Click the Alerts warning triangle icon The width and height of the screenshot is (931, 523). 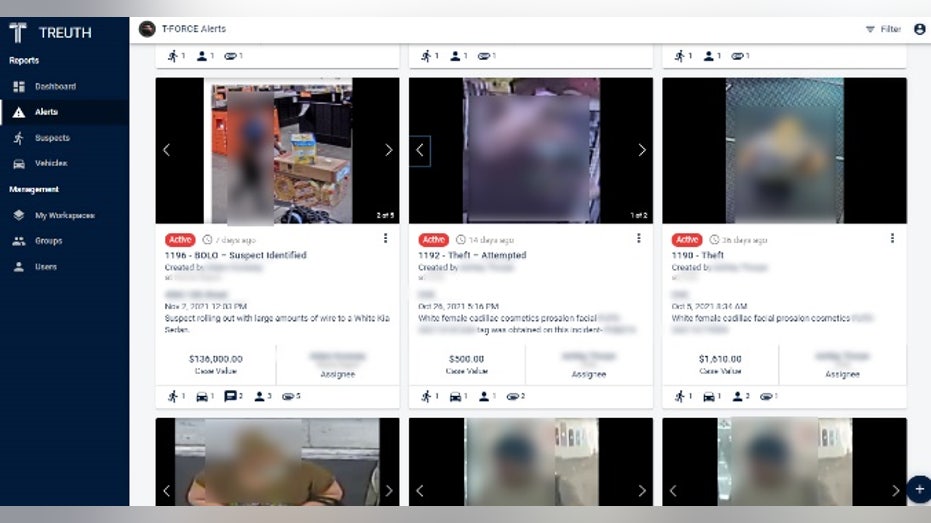point(19,112)
